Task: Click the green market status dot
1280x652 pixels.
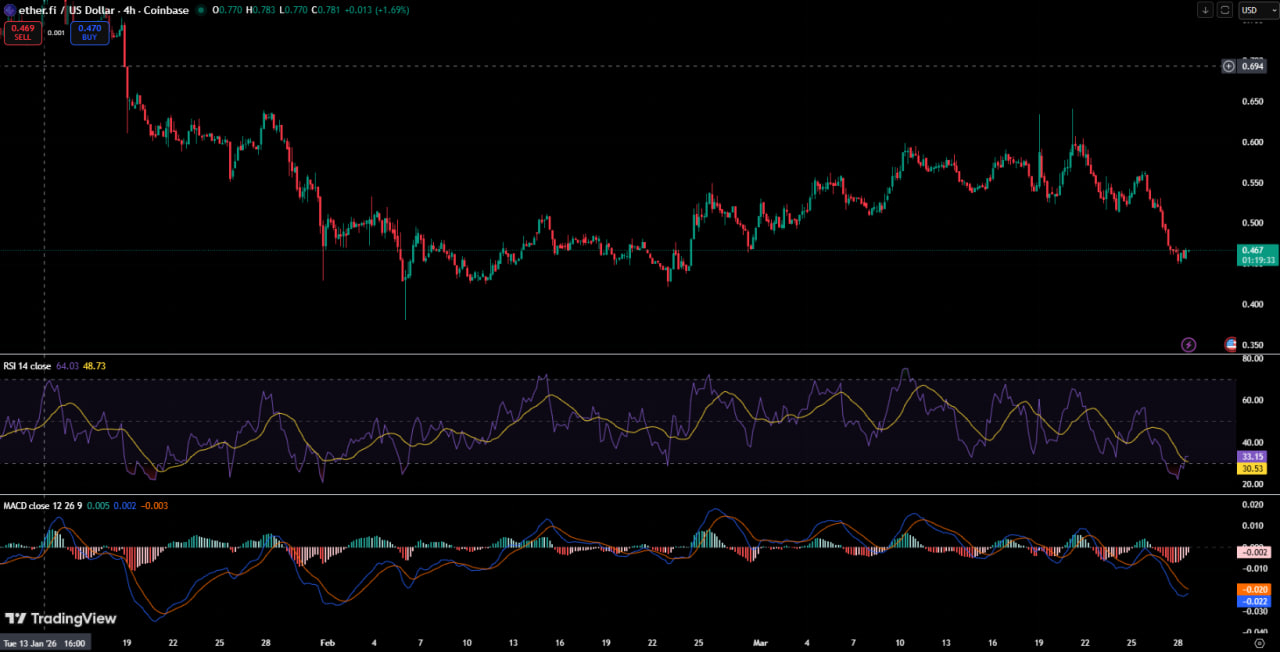Action: coord(201,10)
